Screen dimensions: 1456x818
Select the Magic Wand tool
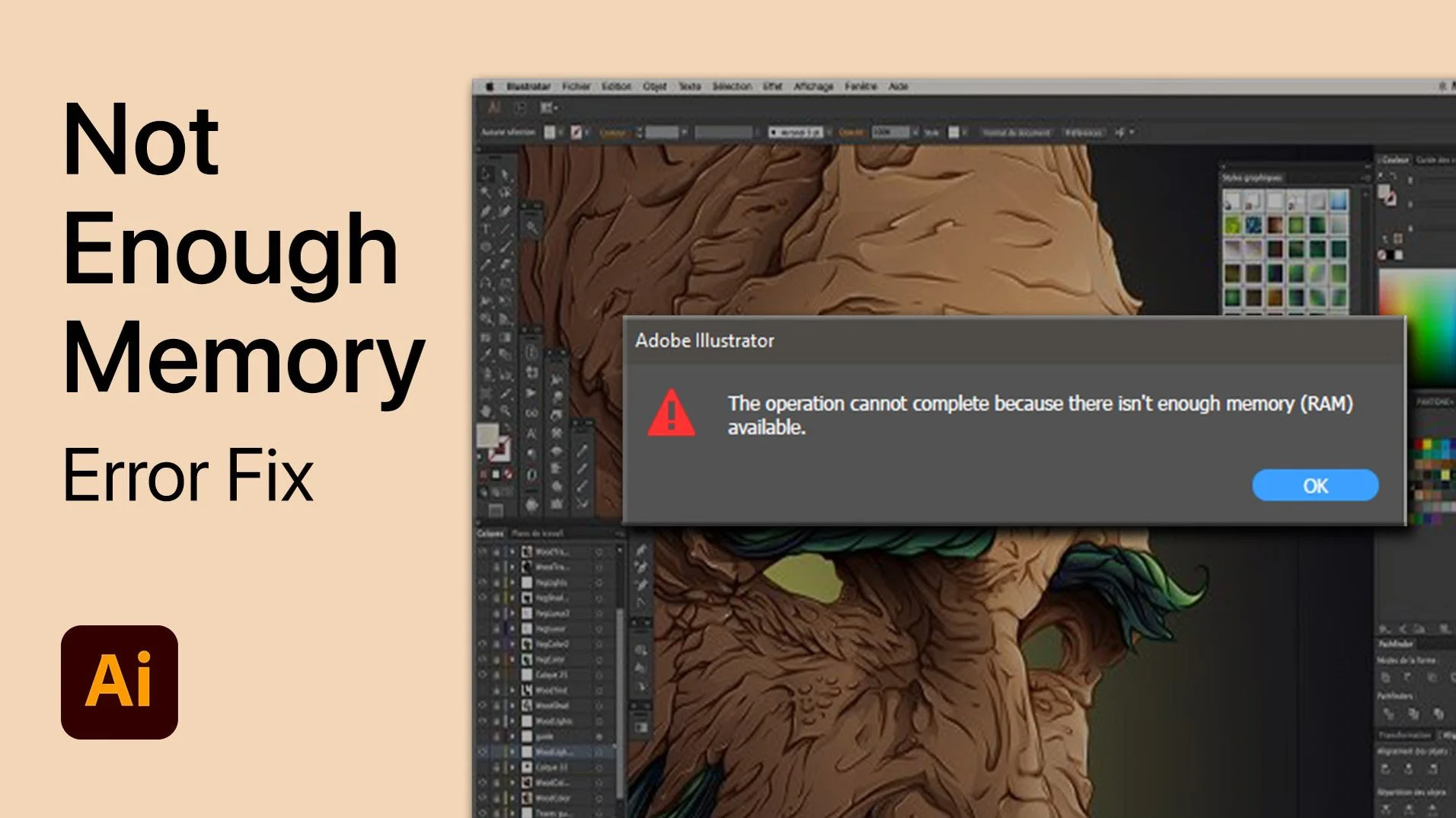[487, 193]
